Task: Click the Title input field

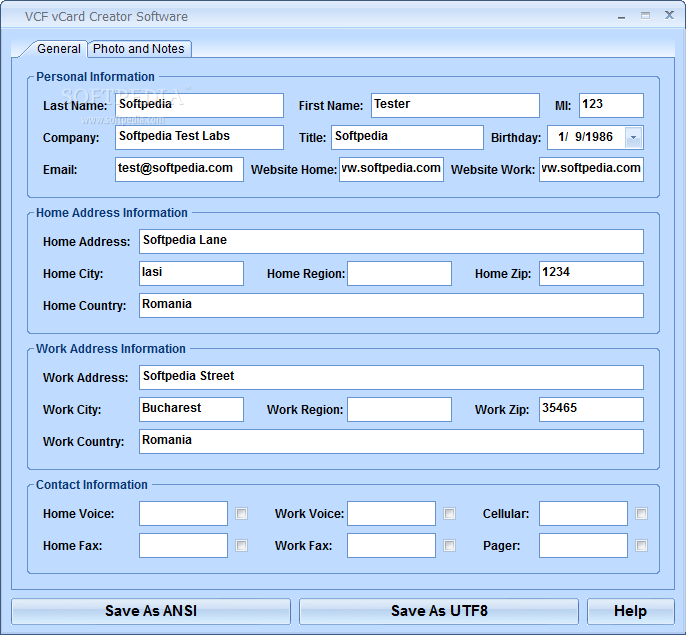Action: (407, 137)
